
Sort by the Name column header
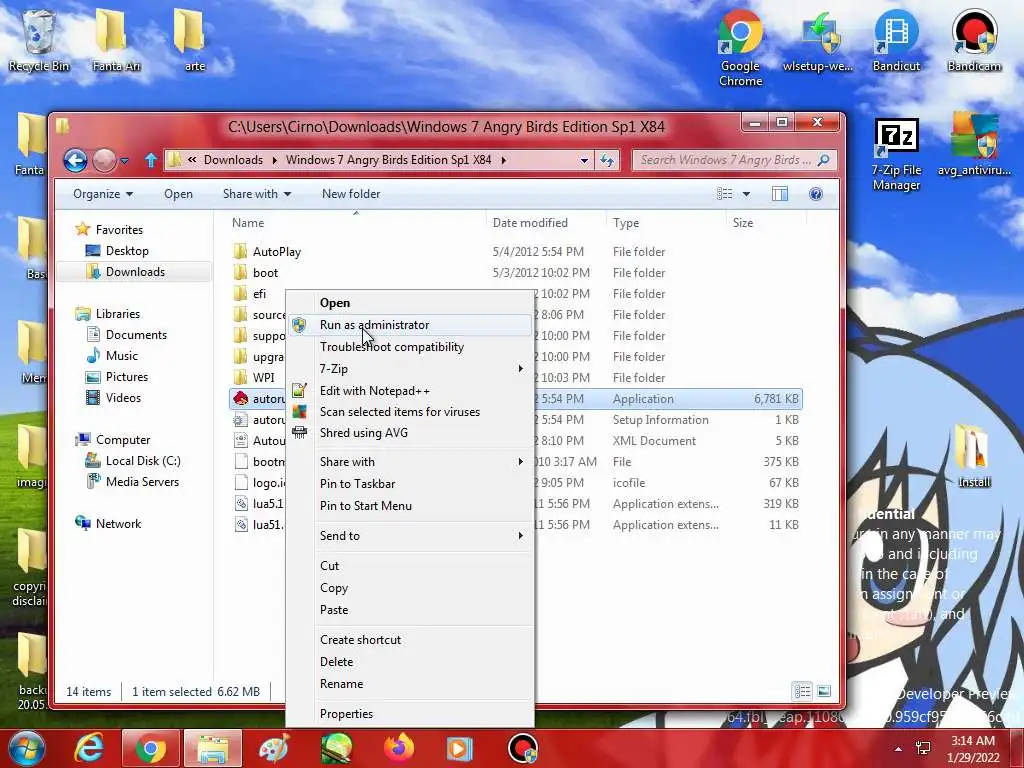point(354,223)
